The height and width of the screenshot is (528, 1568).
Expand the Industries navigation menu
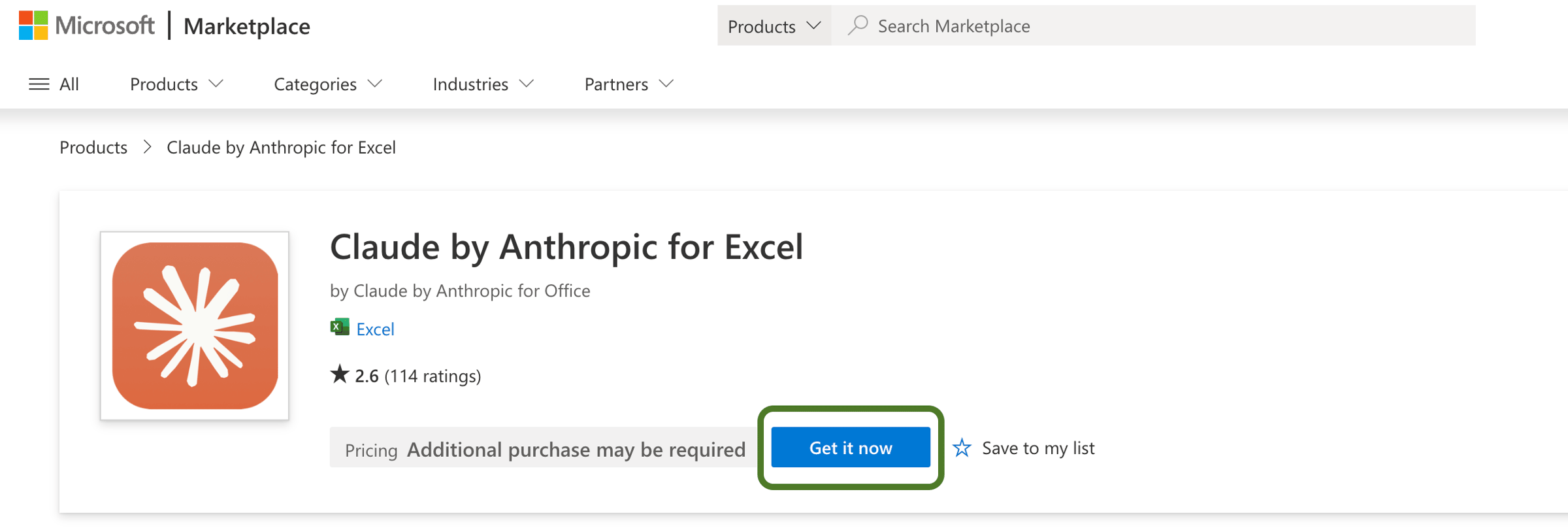coord(483,84)
